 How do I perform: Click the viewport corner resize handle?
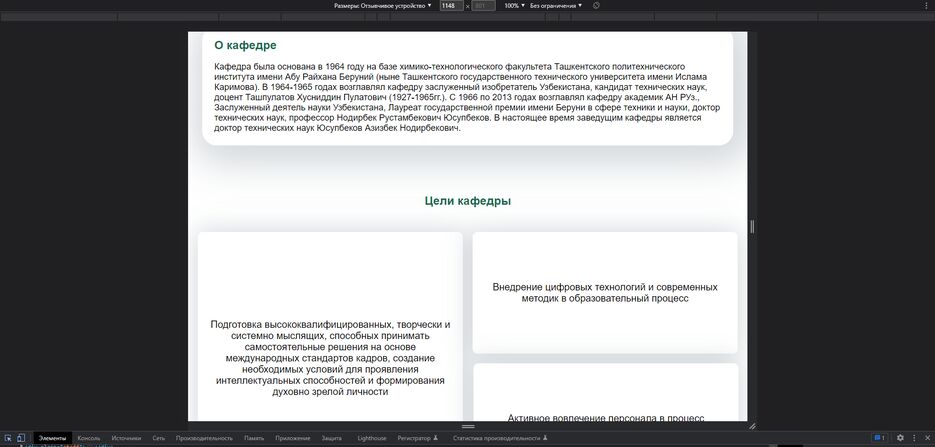[x=752, y=426]
